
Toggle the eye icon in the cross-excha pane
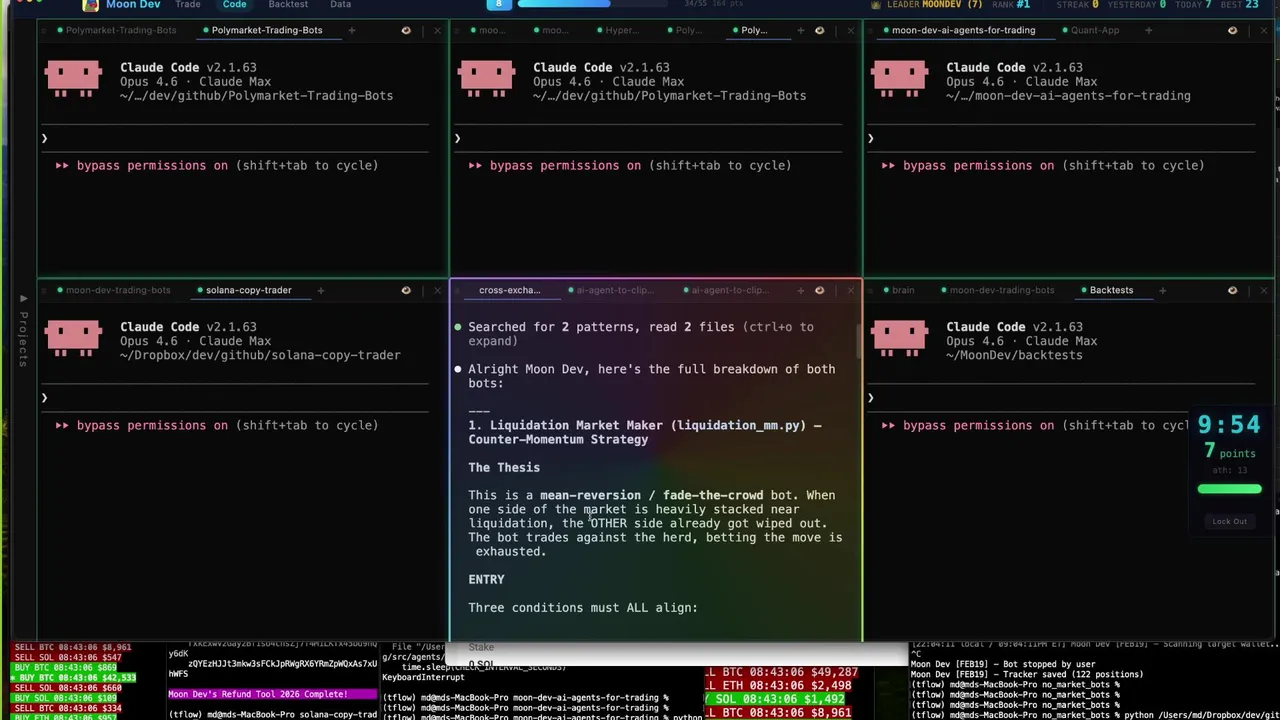click(820, 290)
